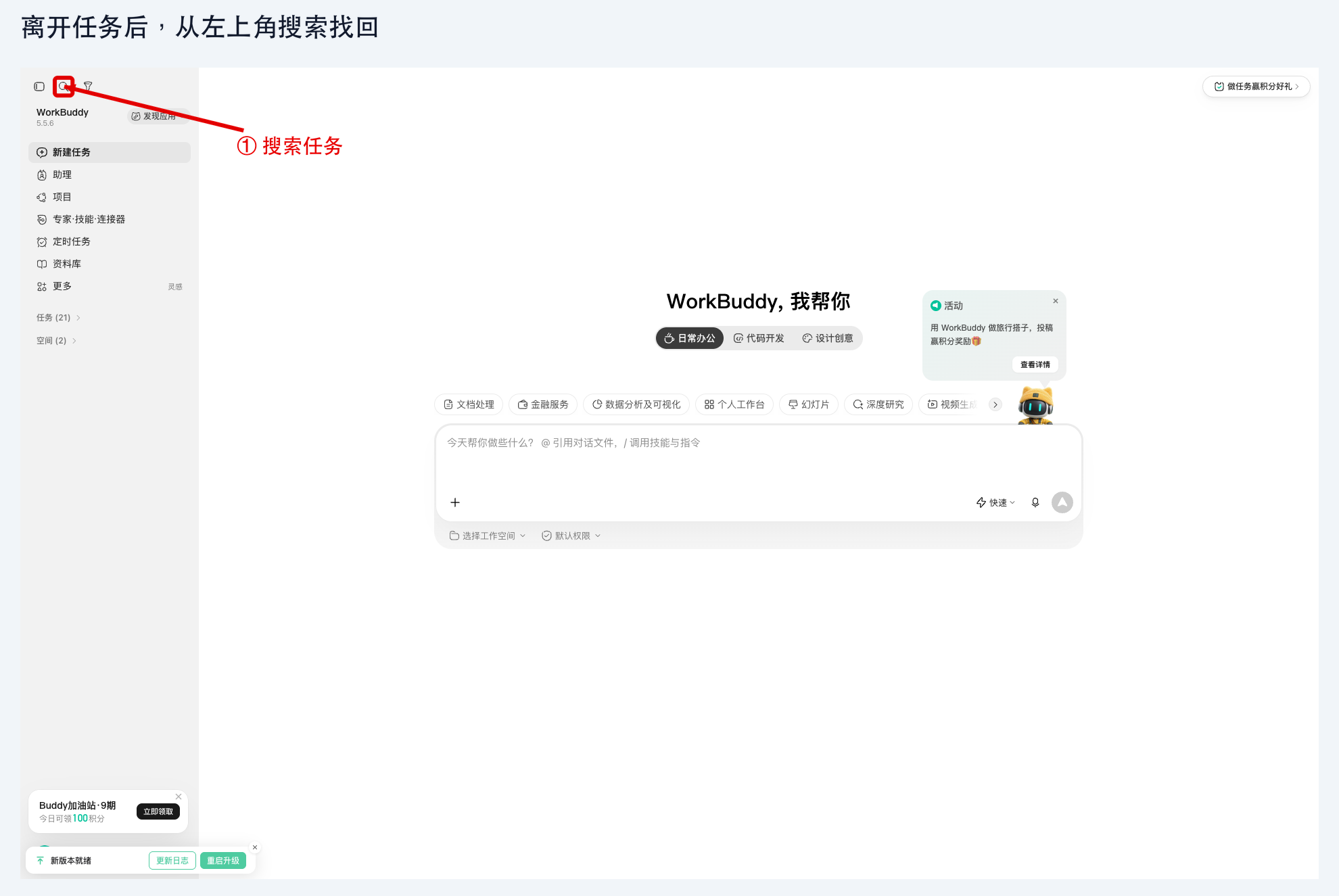Open the task search icon

click(x=64, y=87)
